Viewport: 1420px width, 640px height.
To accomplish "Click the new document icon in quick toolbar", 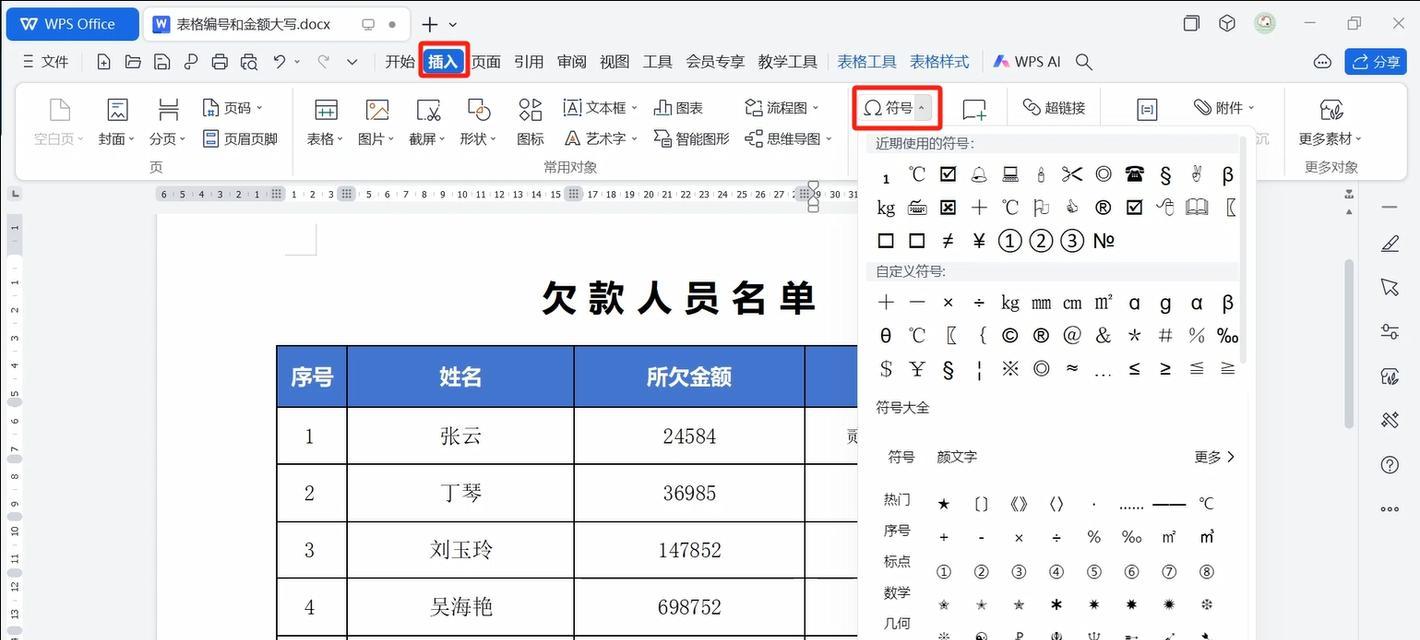I will (x=104, y=62).
